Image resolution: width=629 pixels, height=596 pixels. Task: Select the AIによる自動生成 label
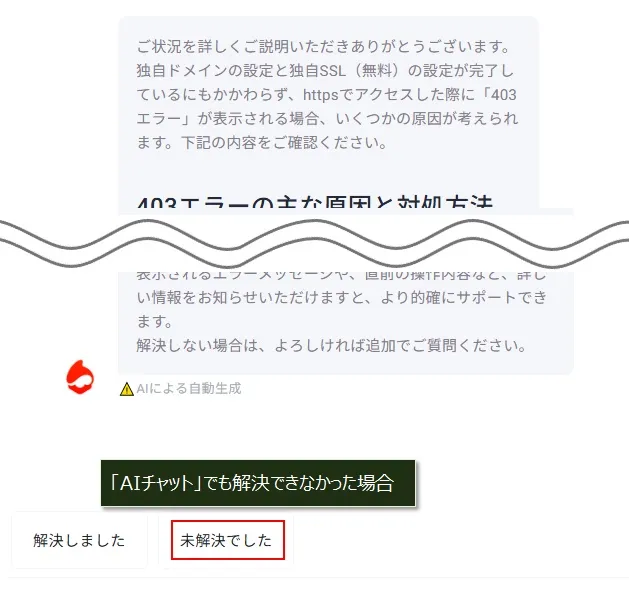[189, 388]
